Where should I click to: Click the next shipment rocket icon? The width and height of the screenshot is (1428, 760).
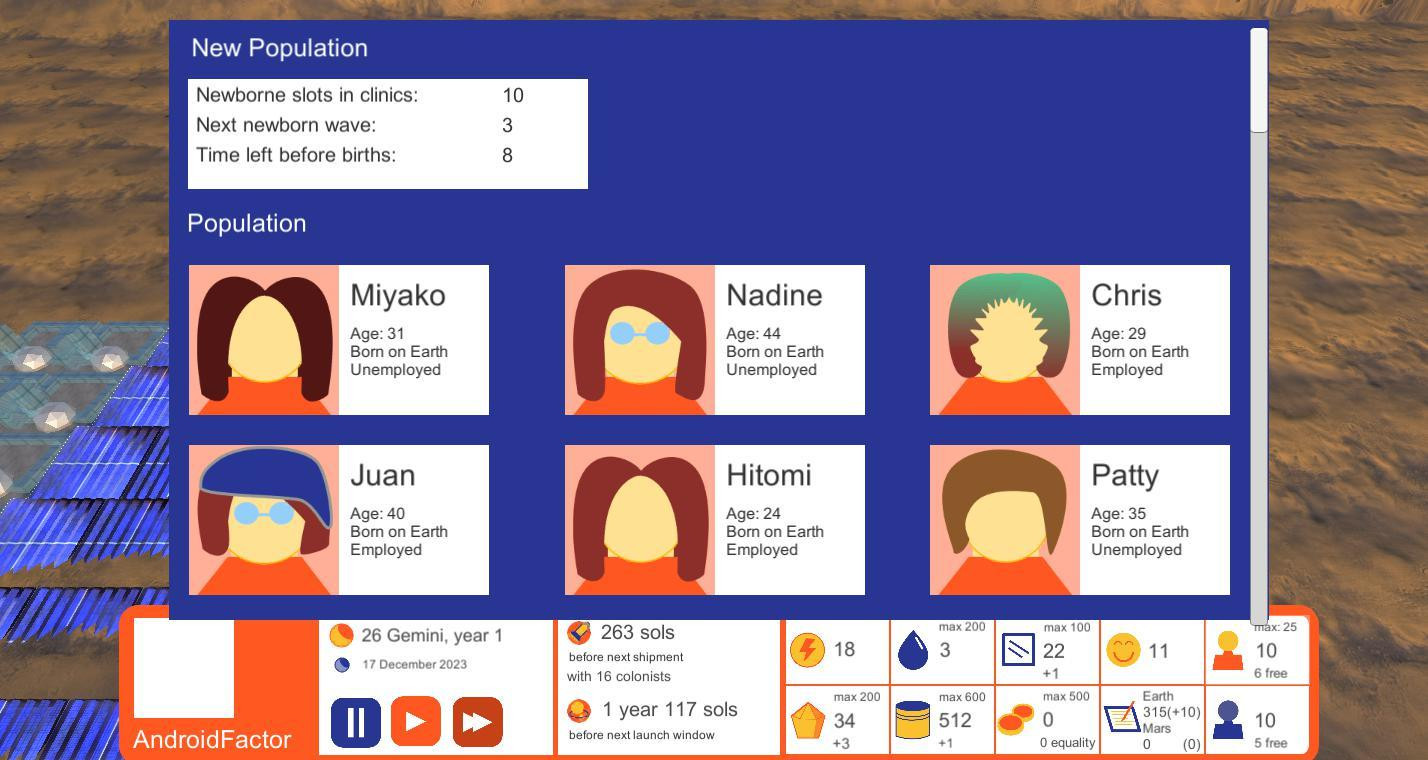579,632
